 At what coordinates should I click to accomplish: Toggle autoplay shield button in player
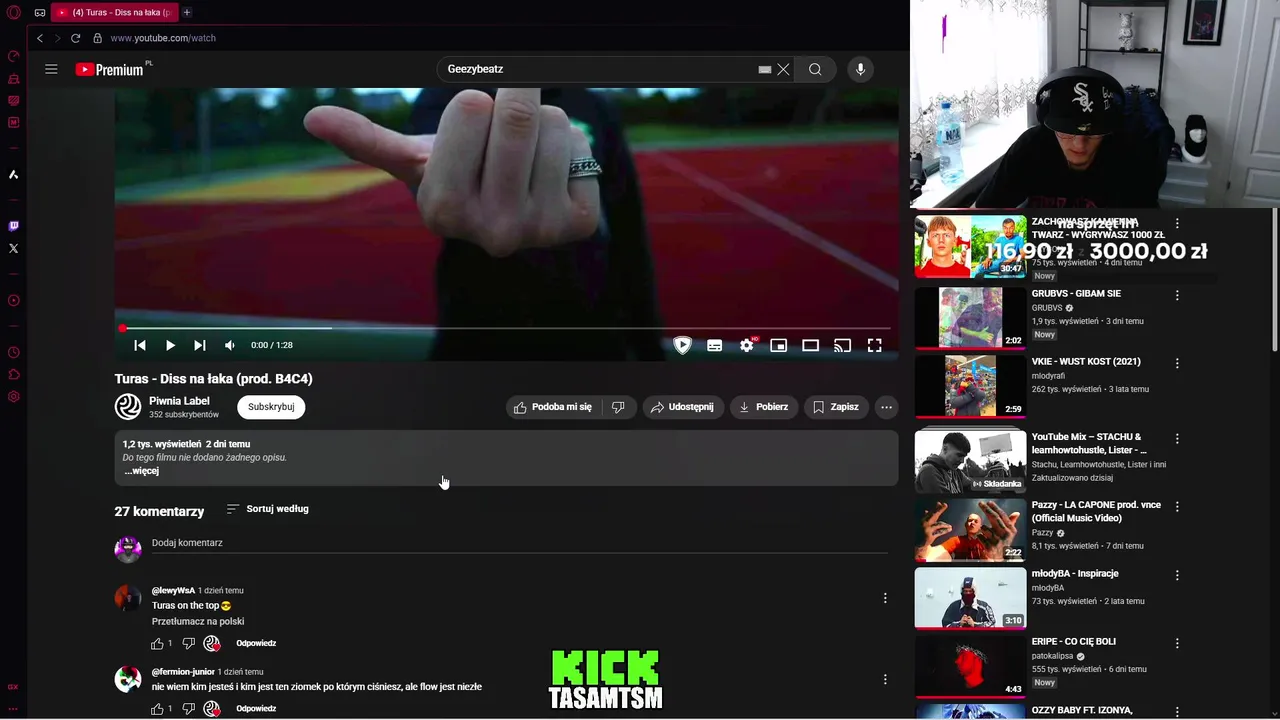[x=682, y=345]
